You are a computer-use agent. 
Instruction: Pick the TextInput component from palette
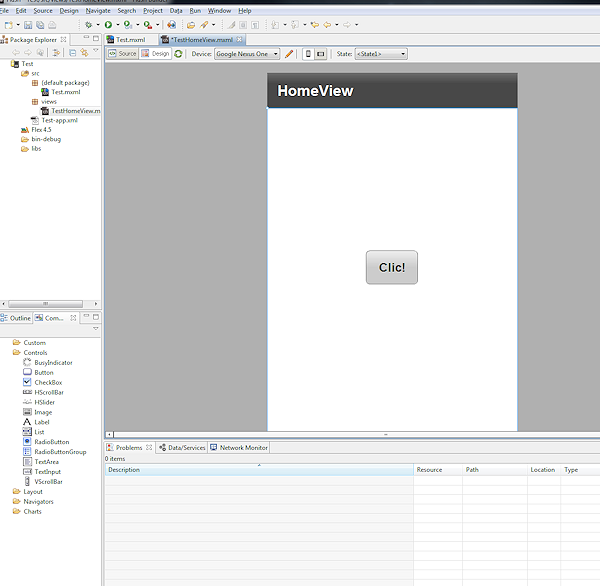48,472
